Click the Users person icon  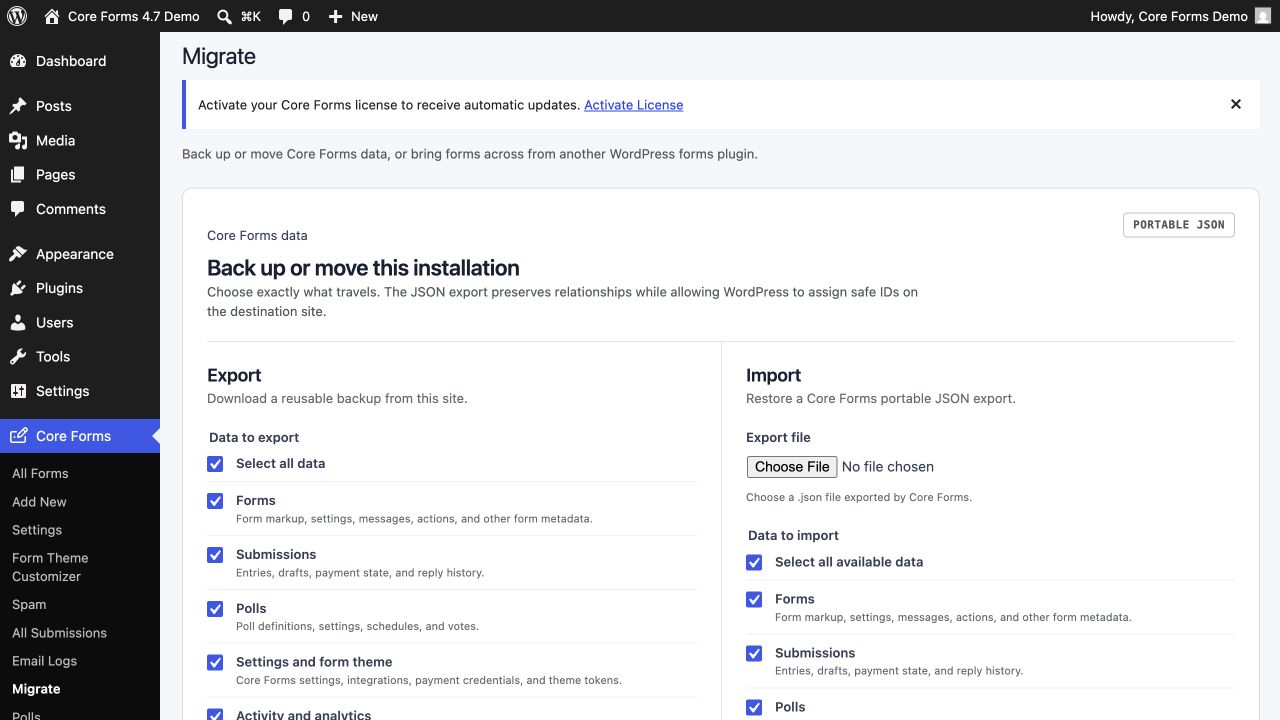point(18,323)
